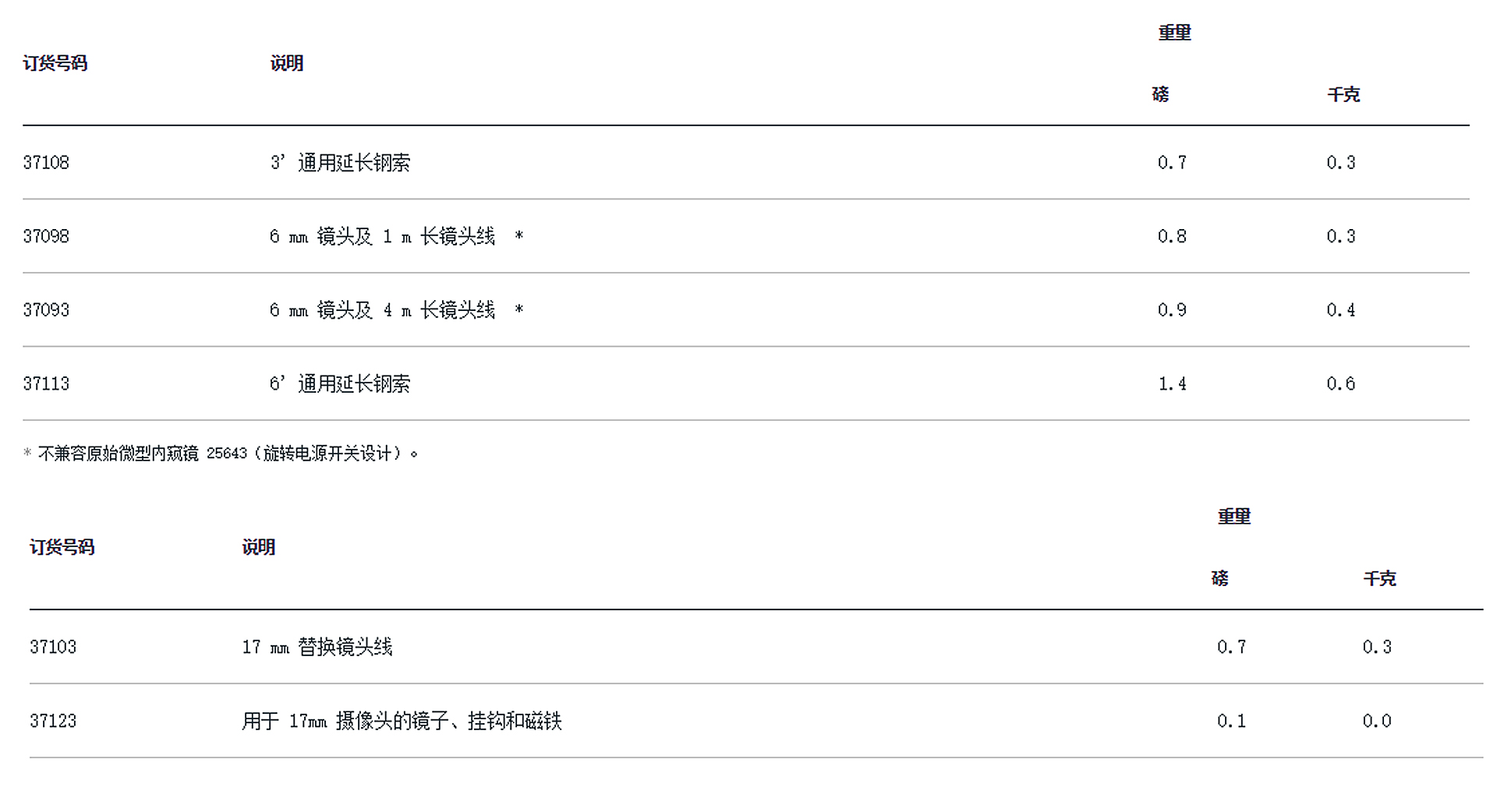
Task: Click order number 37093
Action: pos(46,310)
